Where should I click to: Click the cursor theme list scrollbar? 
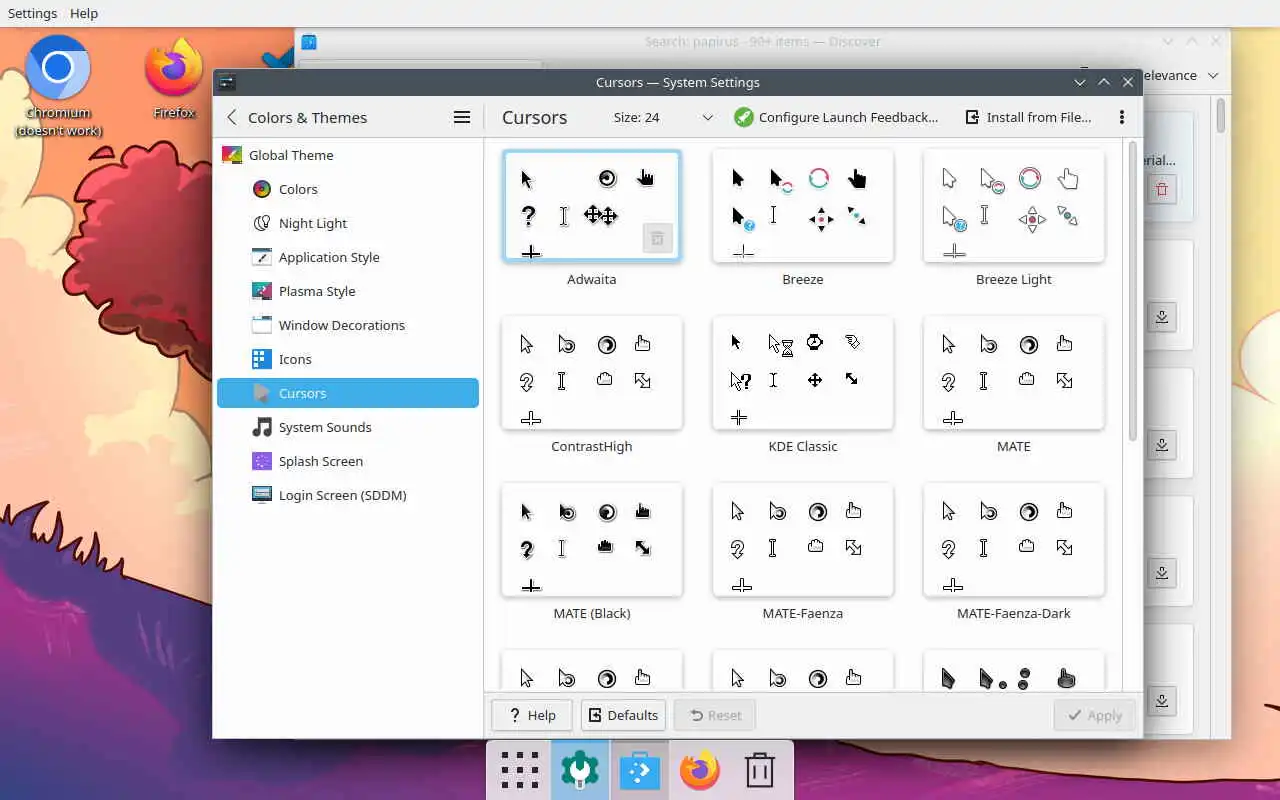tap(1132, 291)
